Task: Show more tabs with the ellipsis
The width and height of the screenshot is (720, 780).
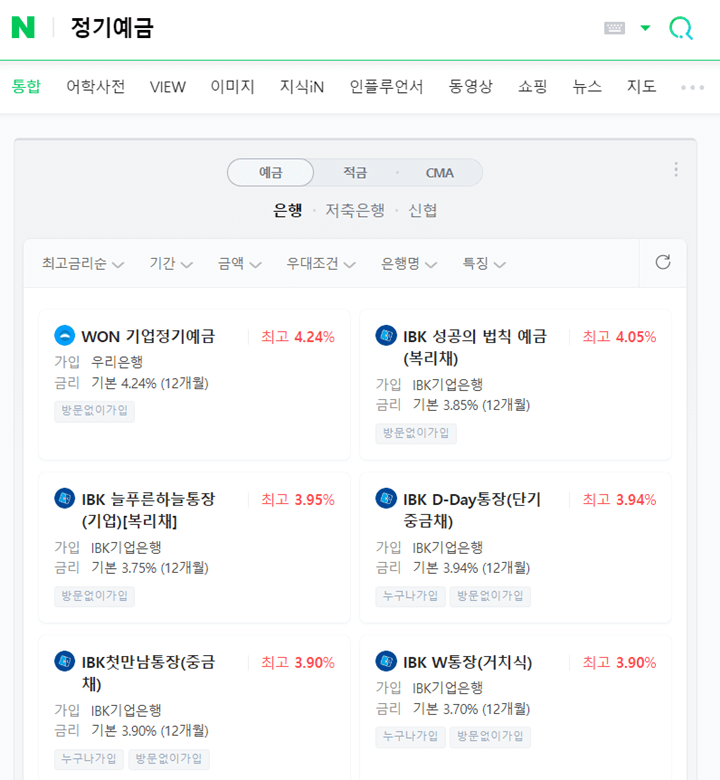Action: pos(692,88)
